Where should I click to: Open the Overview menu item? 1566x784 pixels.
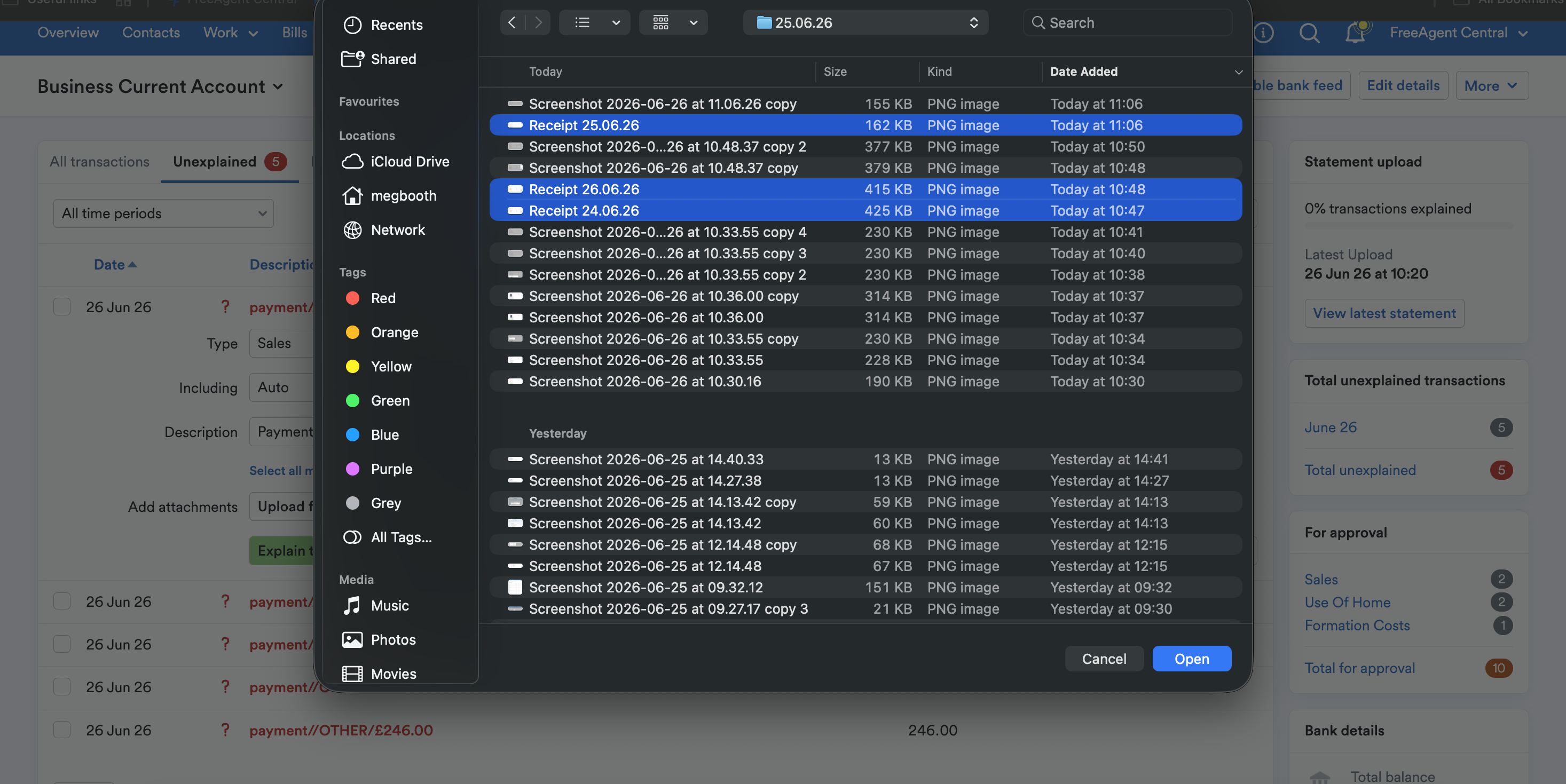pyautogui.click(x=68, y=32)
